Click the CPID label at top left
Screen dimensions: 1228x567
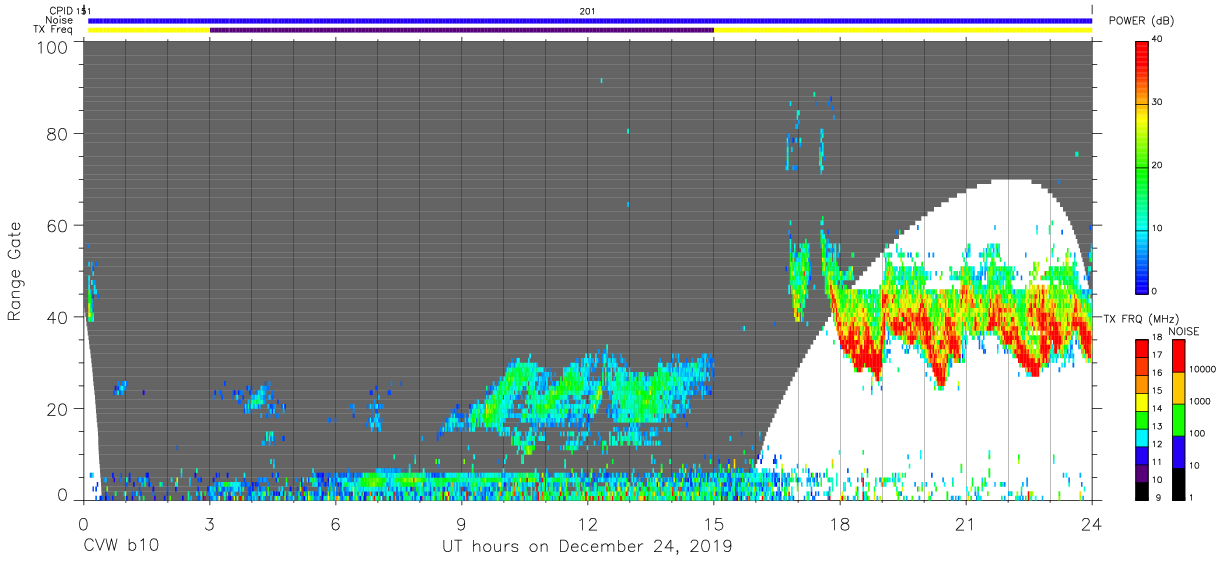click(x=60, y=10)
